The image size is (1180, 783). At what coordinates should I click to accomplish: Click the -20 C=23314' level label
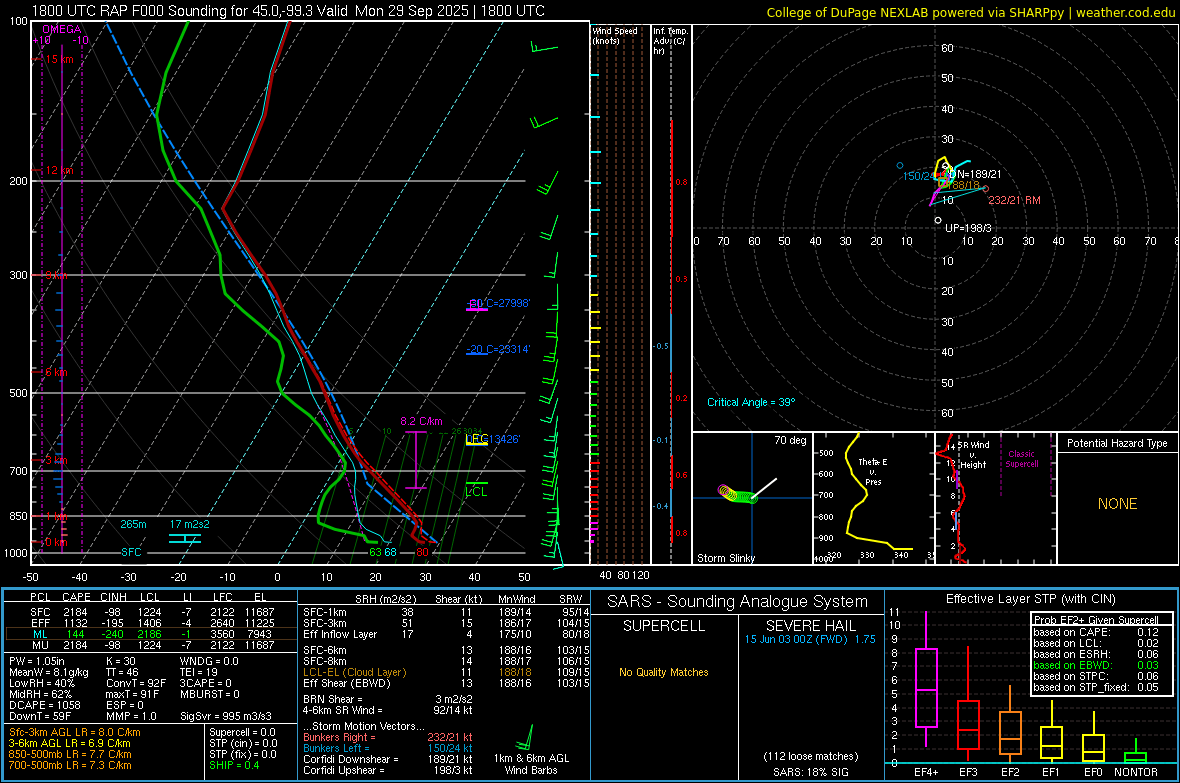click(498, 349)
